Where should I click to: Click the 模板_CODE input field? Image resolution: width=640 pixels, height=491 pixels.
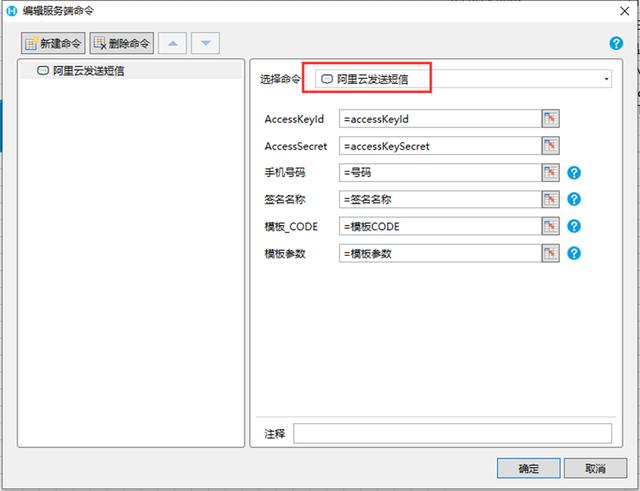440,226
